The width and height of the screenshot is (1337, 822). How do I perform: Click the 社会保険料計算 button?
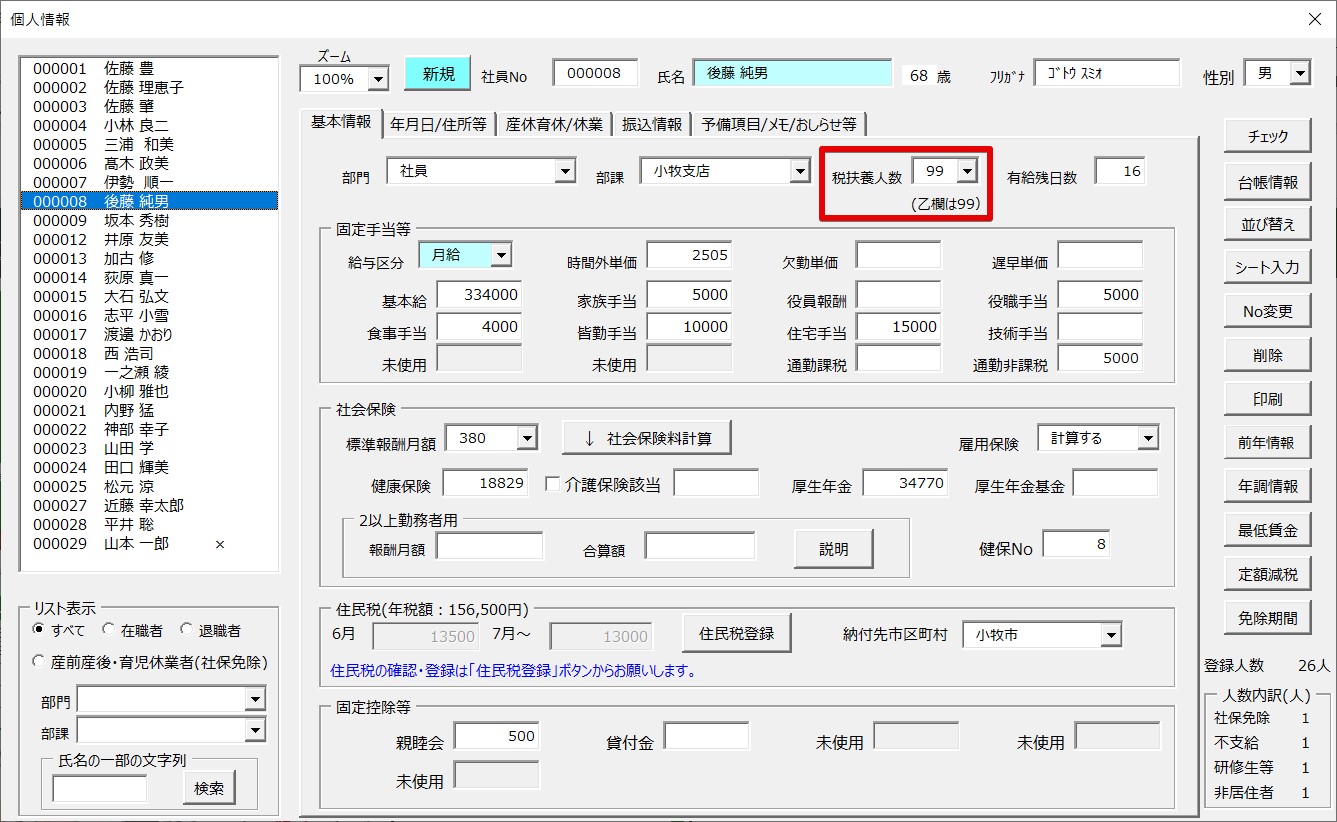coord(646,438)
